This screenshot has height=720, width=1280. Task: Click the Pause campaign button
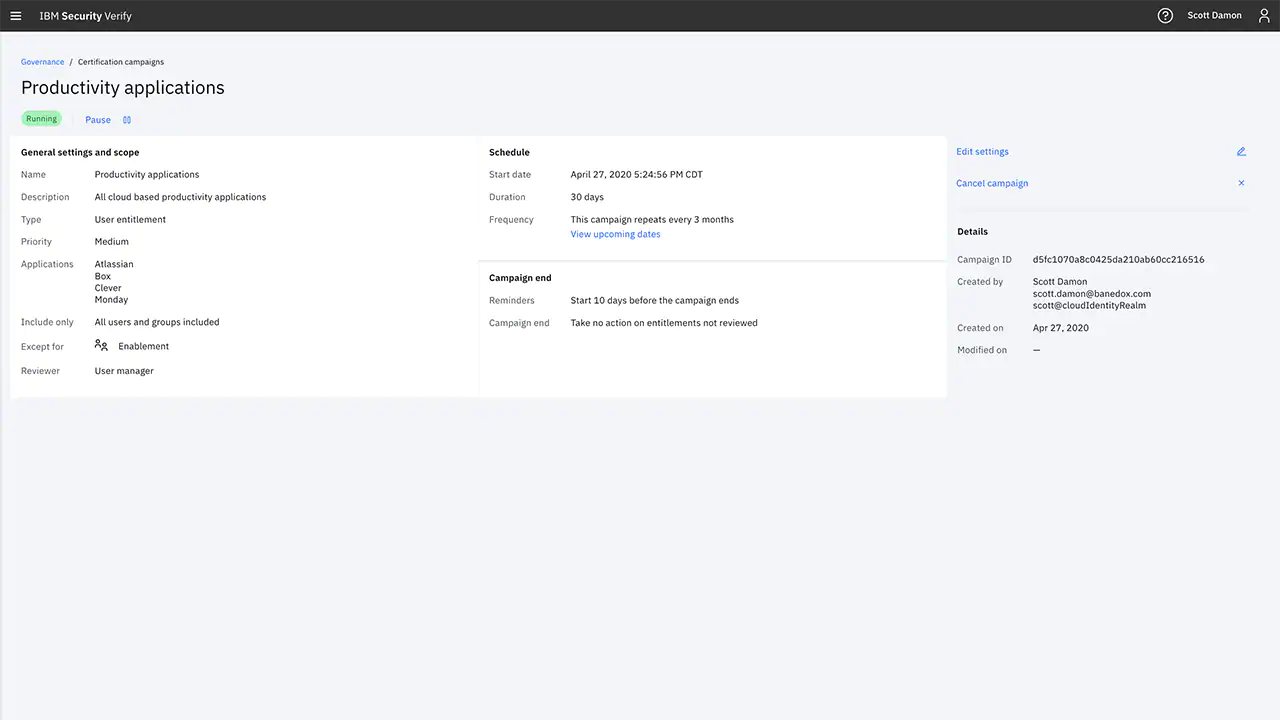98,120
